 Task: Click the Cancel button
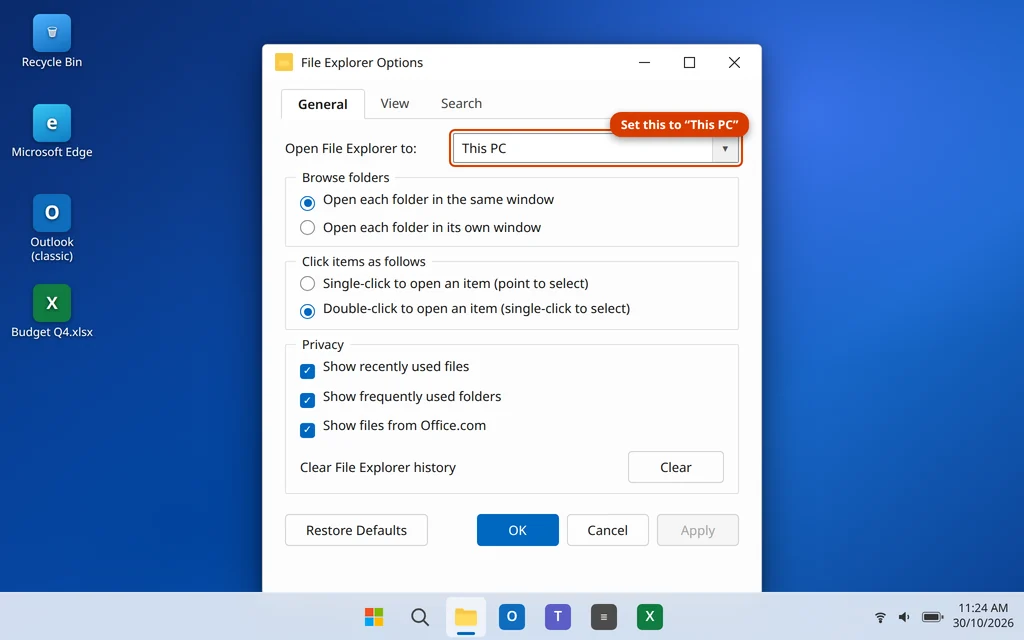pos(607,530)
